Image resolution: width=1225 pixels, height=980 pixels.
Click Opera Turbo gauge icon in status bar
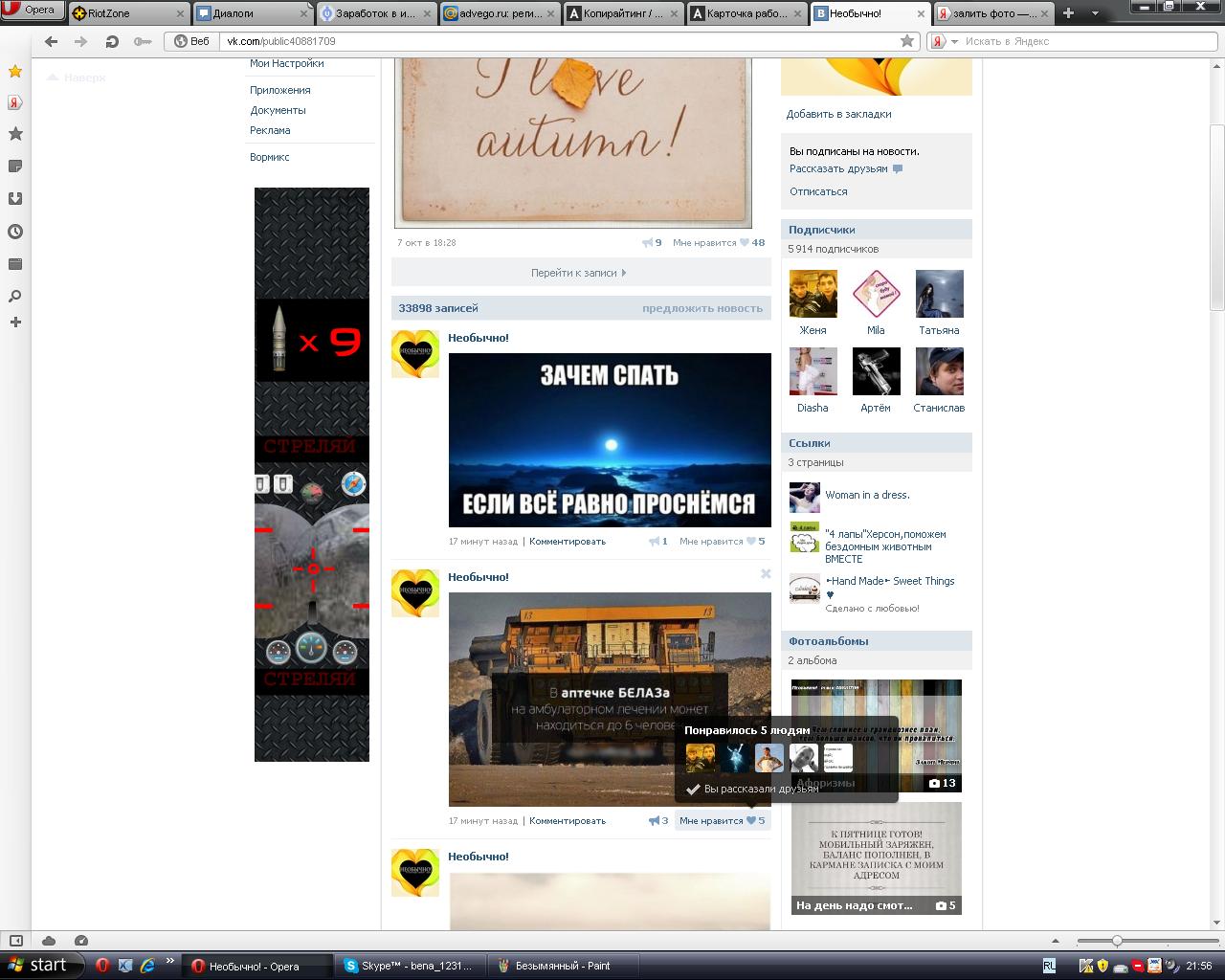pyautogui.click(x=81, y=941)
